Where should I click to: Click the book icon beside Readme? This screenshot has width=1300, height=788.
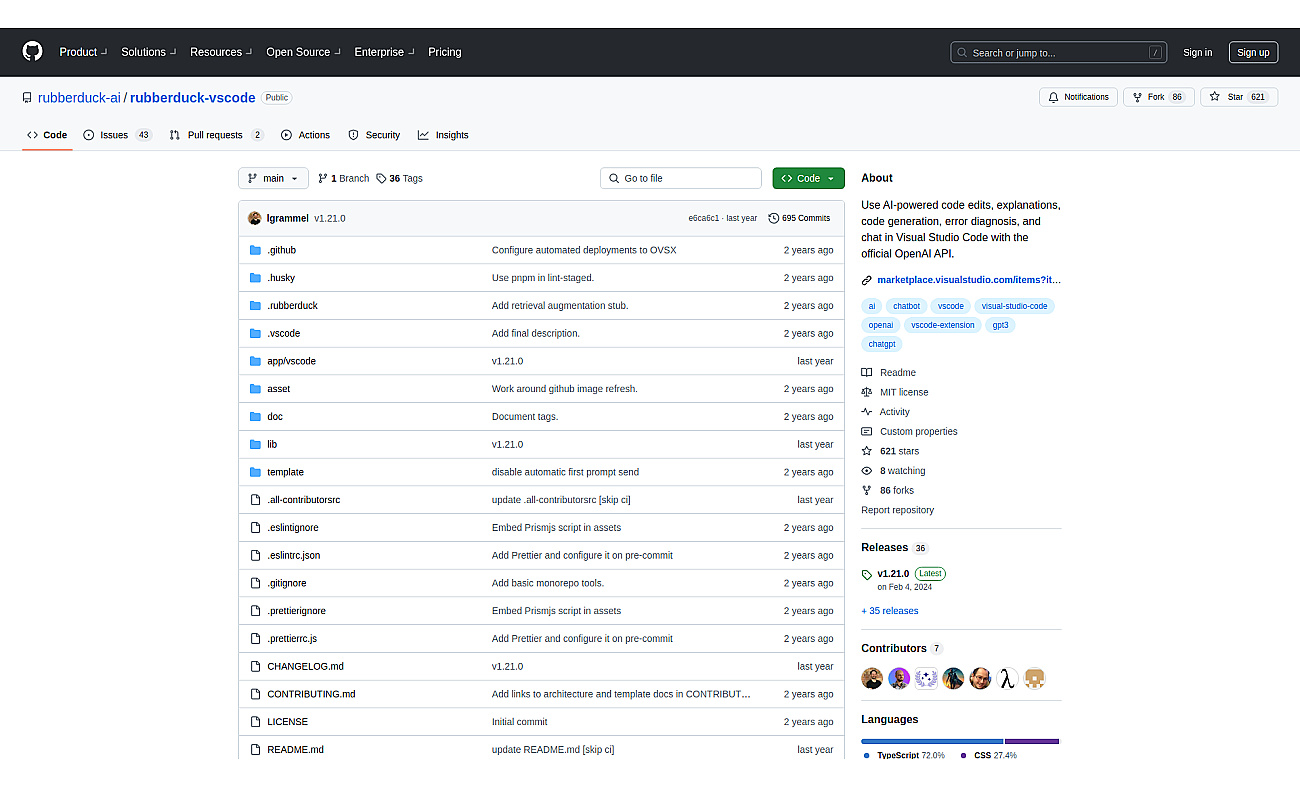point(867,372)
